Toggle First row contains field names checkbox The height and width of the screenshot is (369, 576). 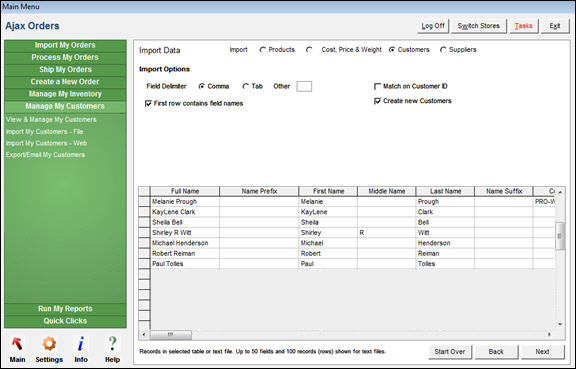click(148, 104)
